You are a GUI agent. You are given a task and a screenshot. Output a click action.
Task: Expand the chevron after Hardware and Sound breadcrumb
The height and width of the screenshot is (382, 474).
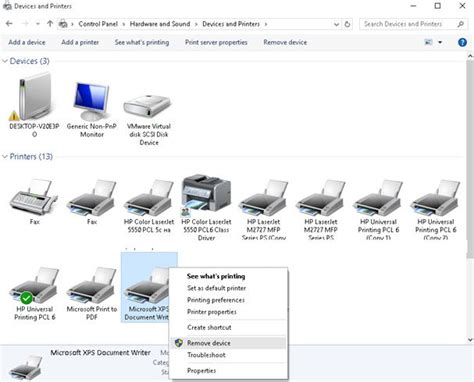pyautogui.click(x=196, y=24)
